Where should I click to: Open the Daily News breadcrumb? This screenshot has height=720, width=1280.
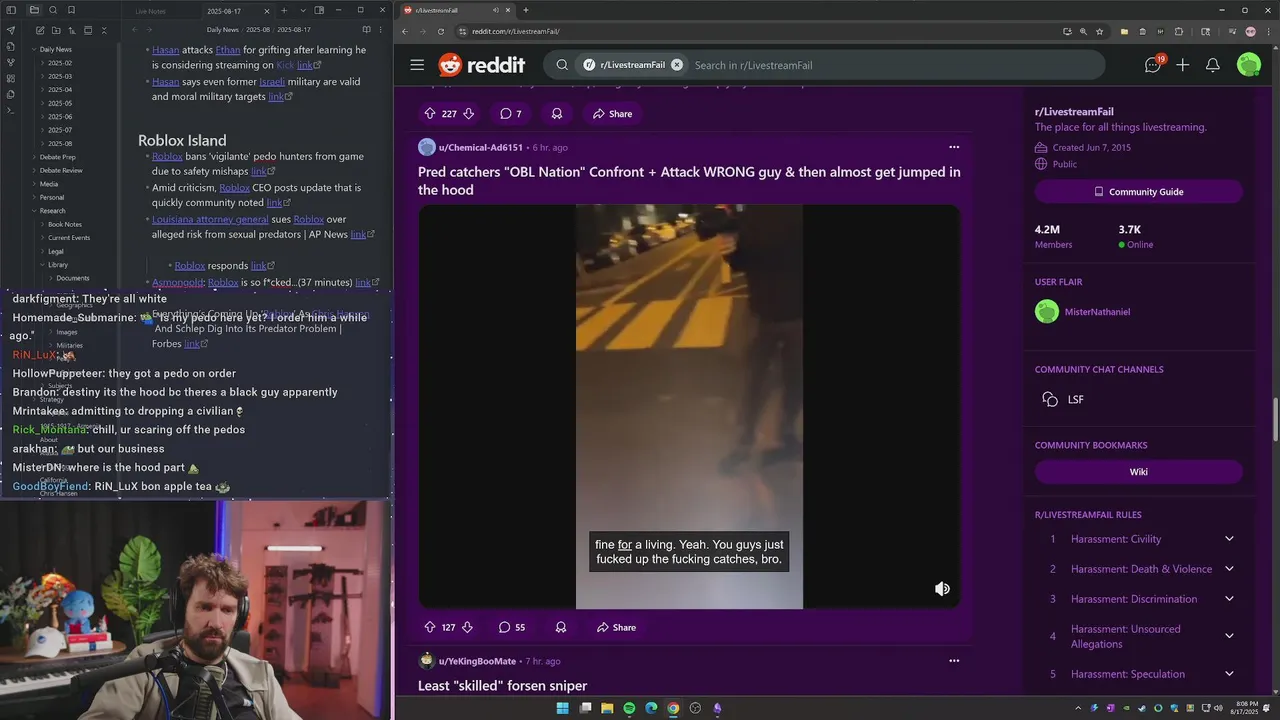coord(222,30)
